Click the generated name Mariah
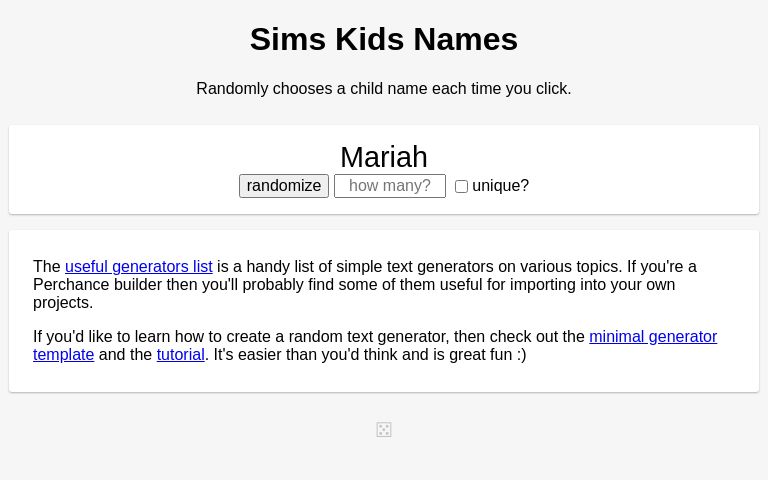Image resolution: width=768 pixels, height=480 pixels. point(384,157)
